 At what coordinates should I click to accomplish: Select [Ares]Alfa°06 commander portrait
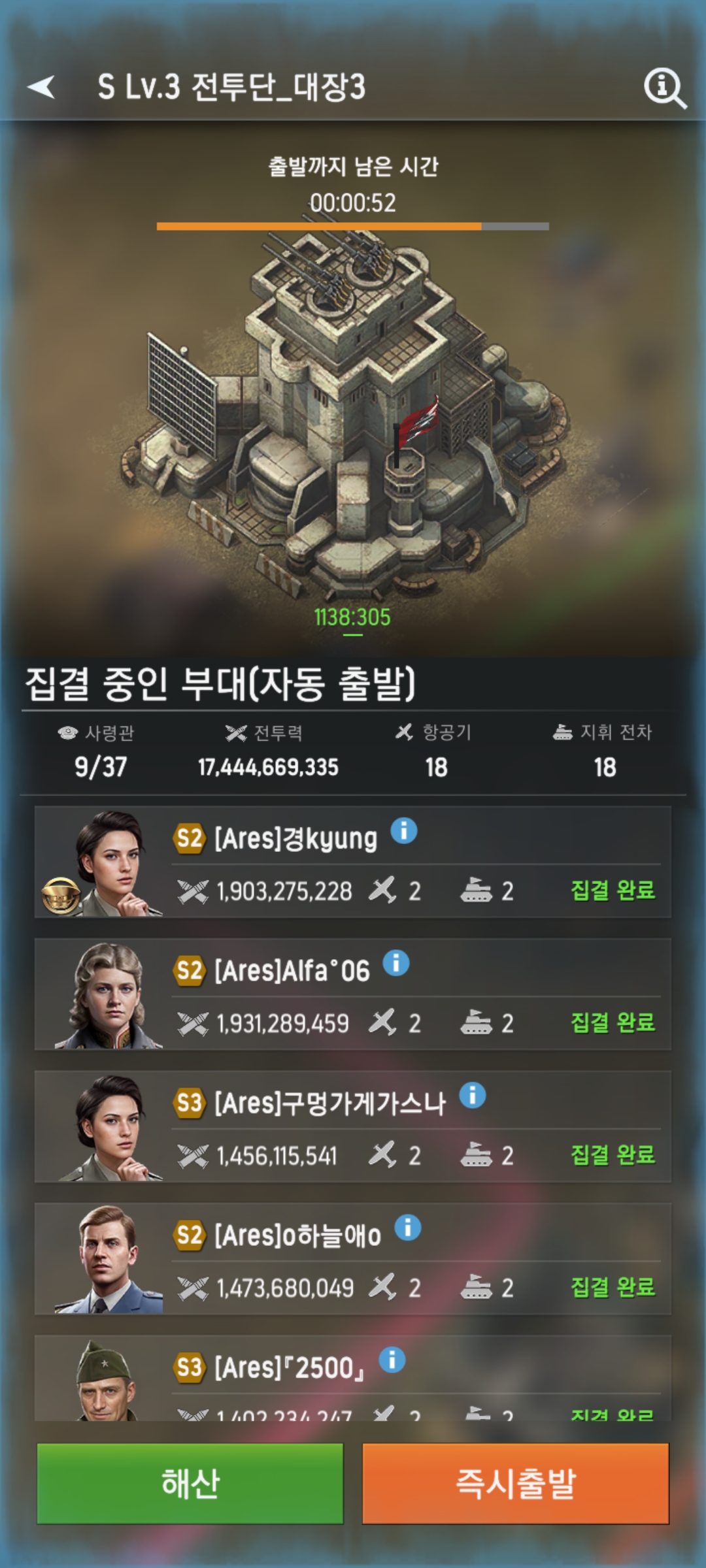[x=108, y=995]
